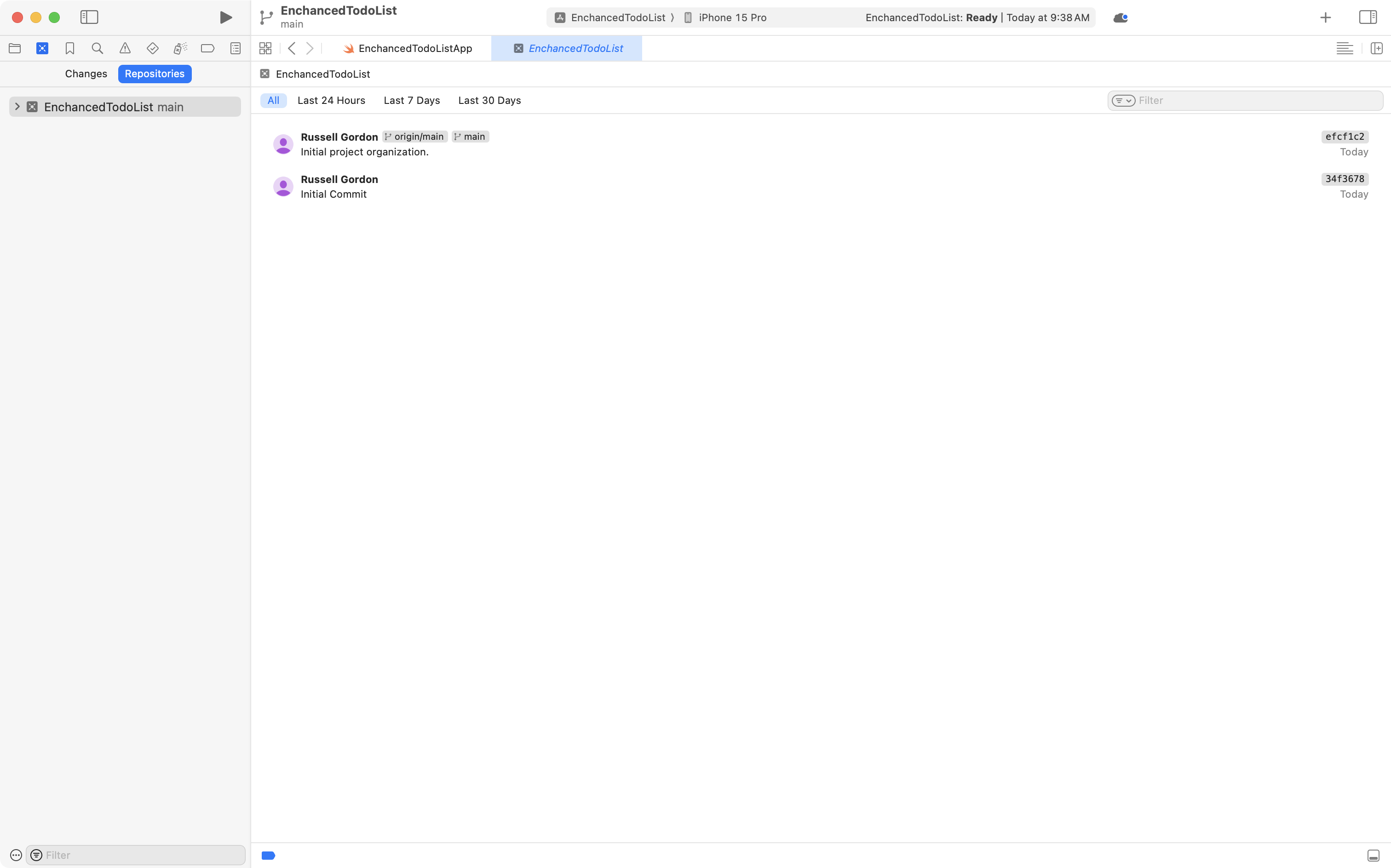Open the Find navigator magnifying glass
1391x868 pixels.
pos(97,48)
